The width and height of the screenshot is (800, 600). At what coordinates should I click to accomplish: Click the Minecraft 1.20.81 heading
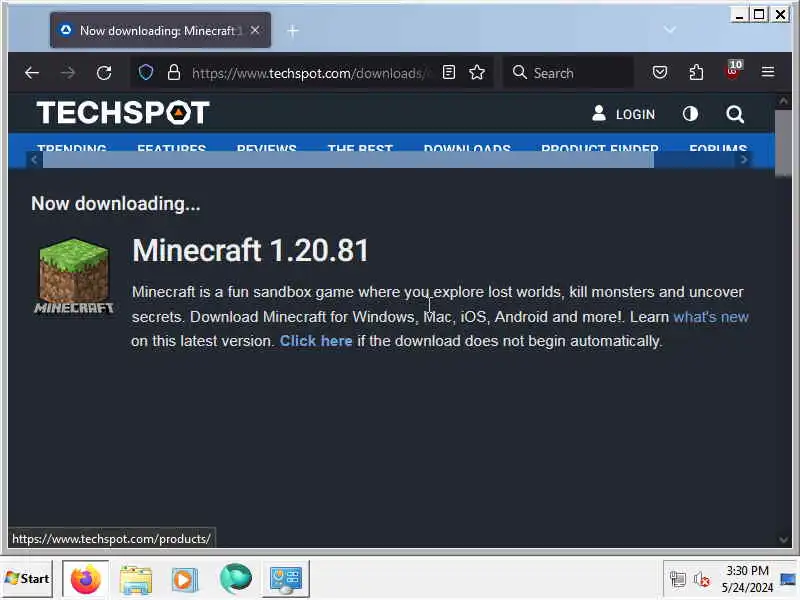(x=250, y=250)
